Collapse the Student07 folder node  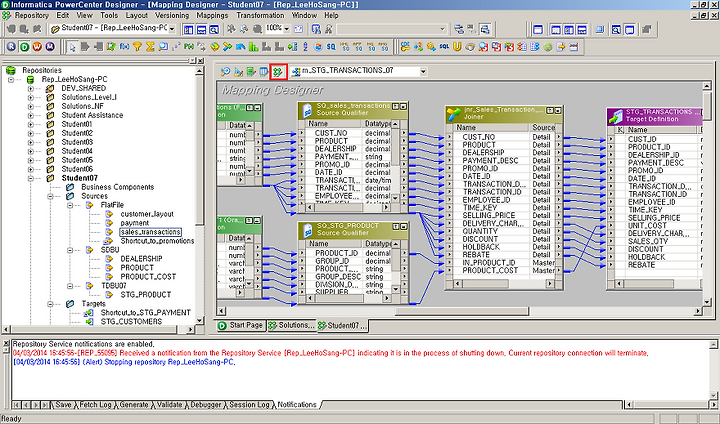click(x=31, y=178)
